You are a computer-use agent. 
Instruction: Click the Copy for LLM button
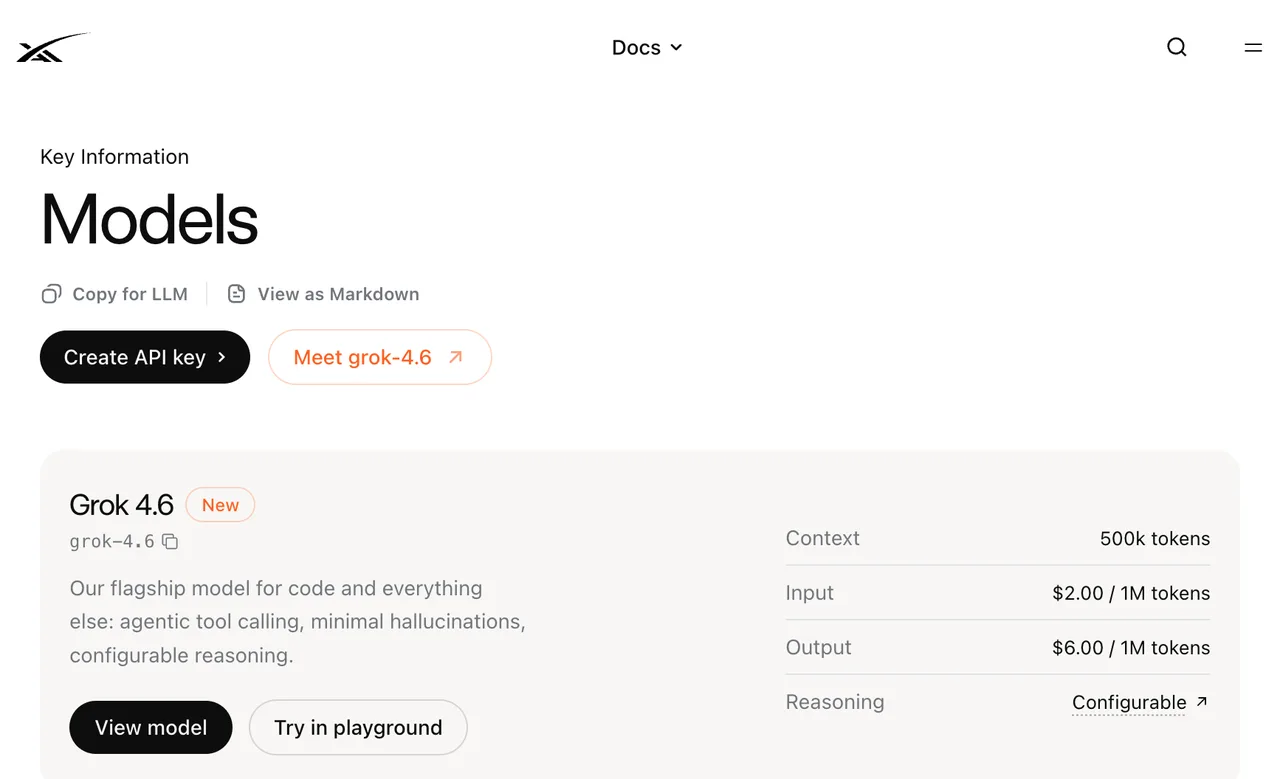click(114, 294)
